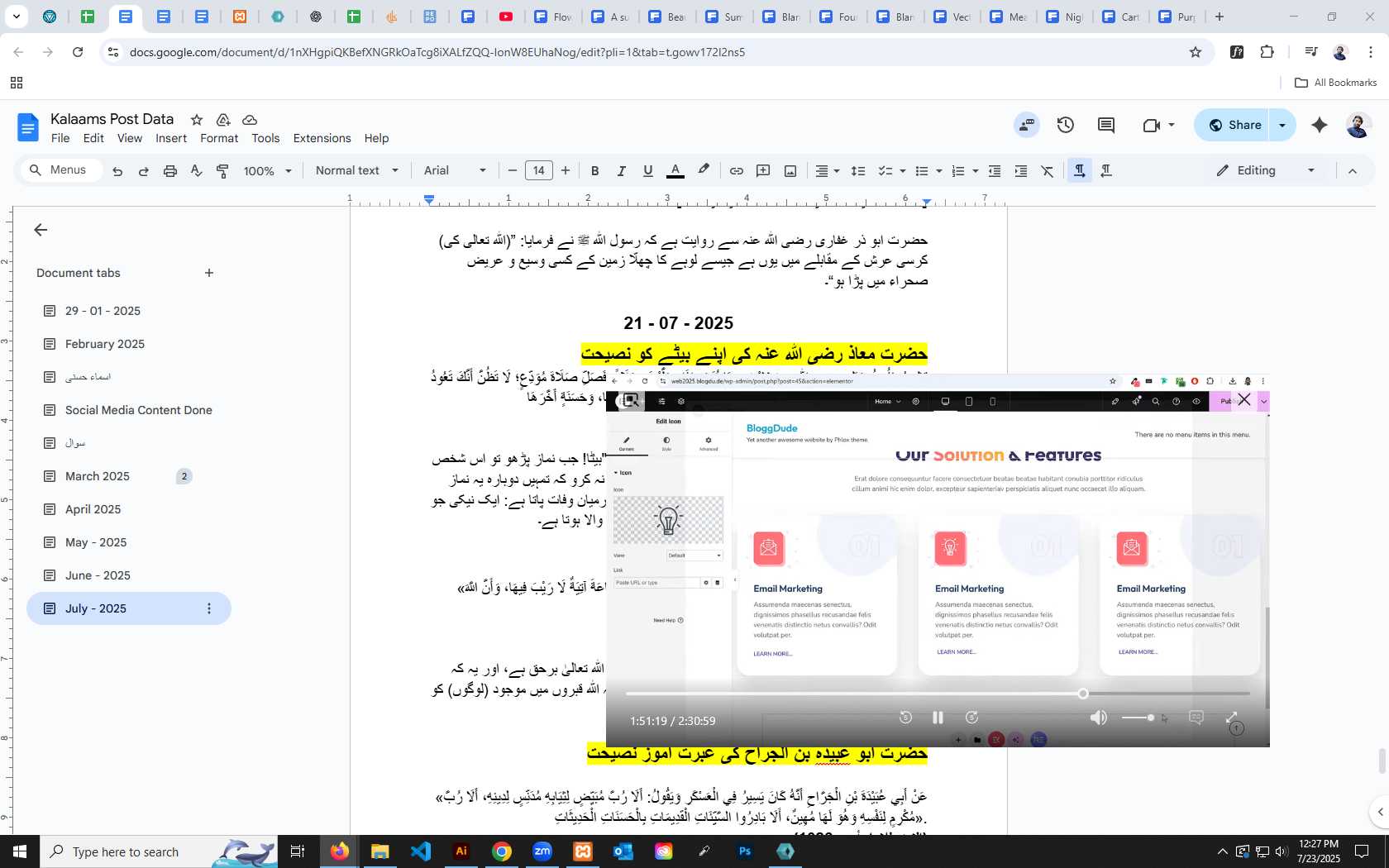The height and width of the screenshot is (868, 1389).
Task: Open the 100% zoom dropdown
Action: 268,171
